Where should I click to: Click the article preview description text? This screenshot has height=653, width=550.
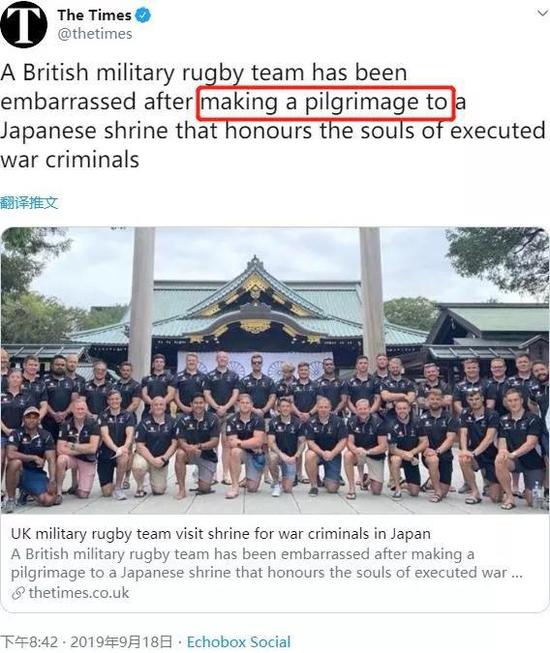(266, 563)
